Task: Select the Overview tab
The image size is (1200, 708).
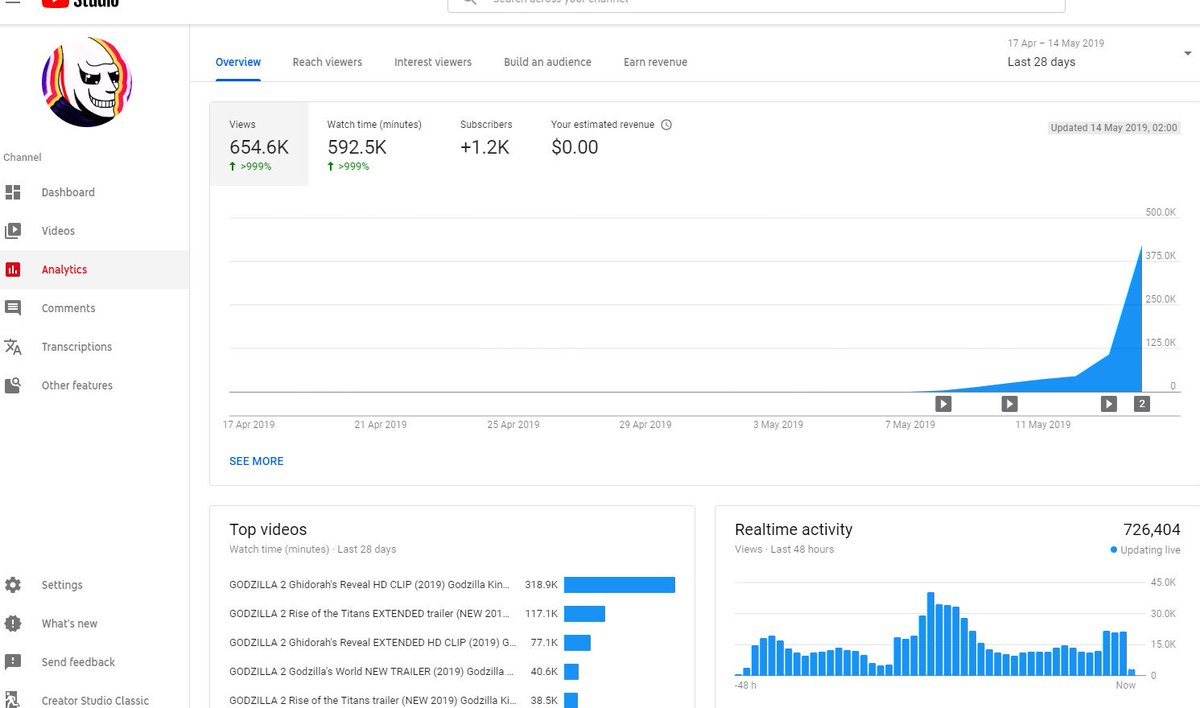Action: pos(238,62)
